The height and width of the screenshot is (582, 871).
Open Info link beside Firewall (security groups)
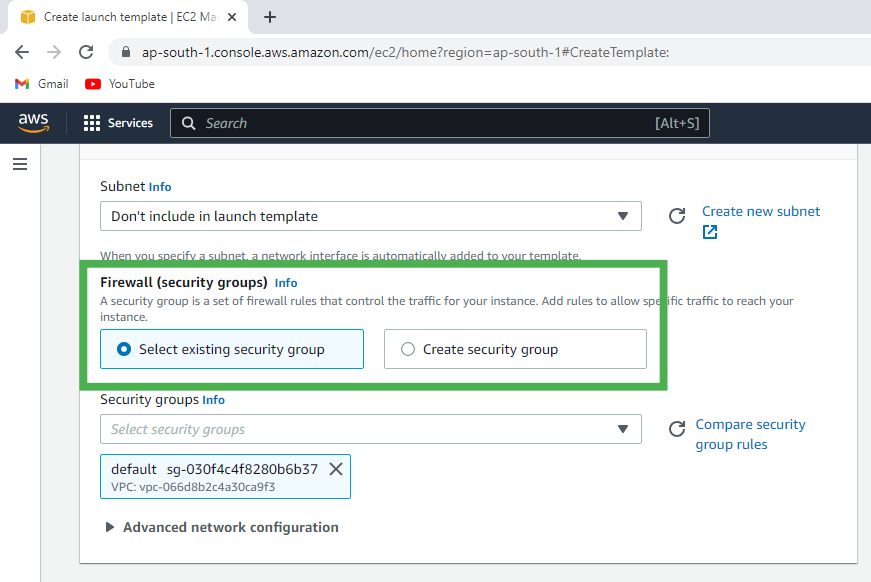tap(286, 283)
